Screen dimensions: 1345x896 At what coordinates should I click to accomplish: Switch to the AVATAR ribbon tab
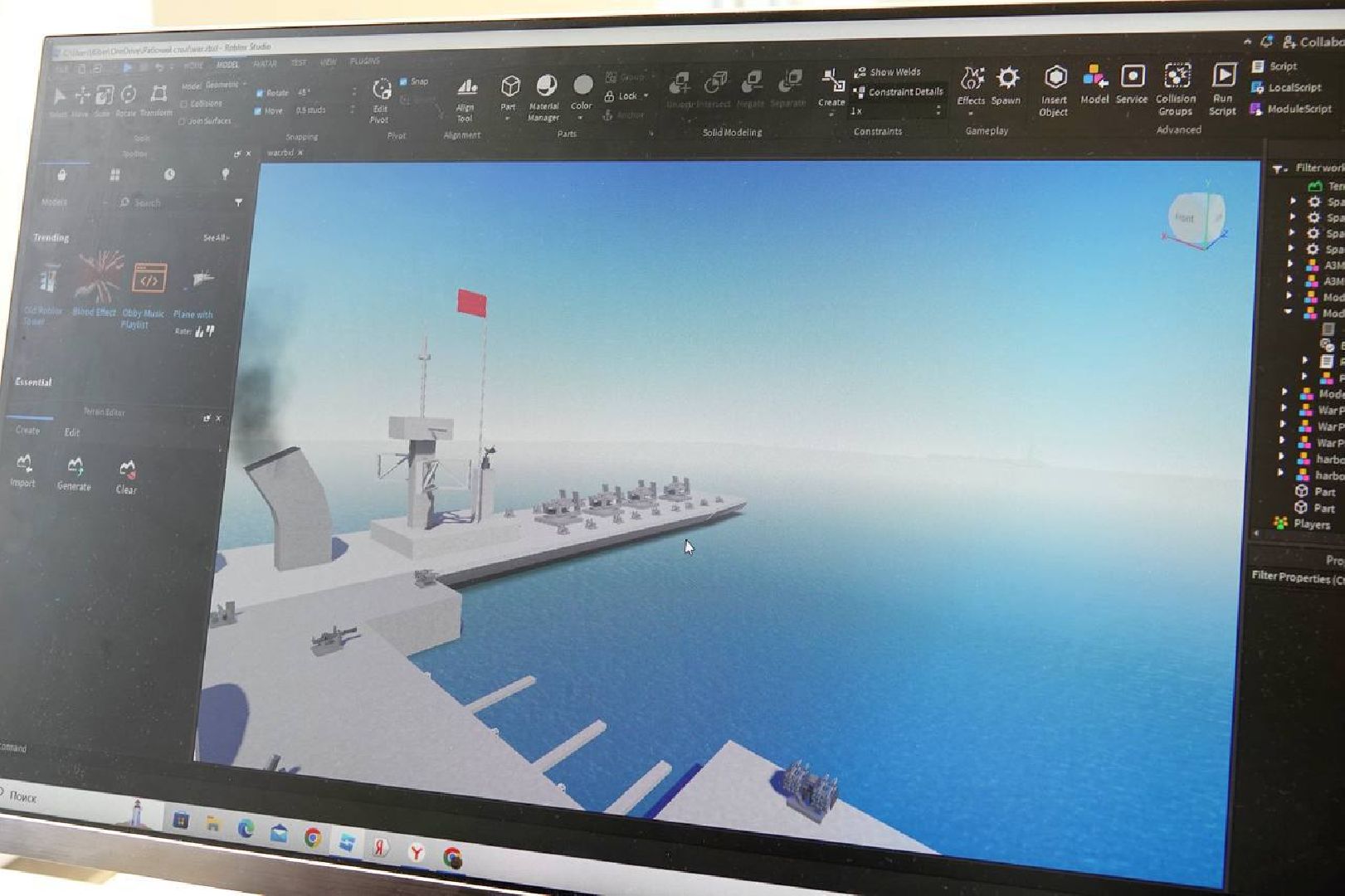(x=265, y=64)
